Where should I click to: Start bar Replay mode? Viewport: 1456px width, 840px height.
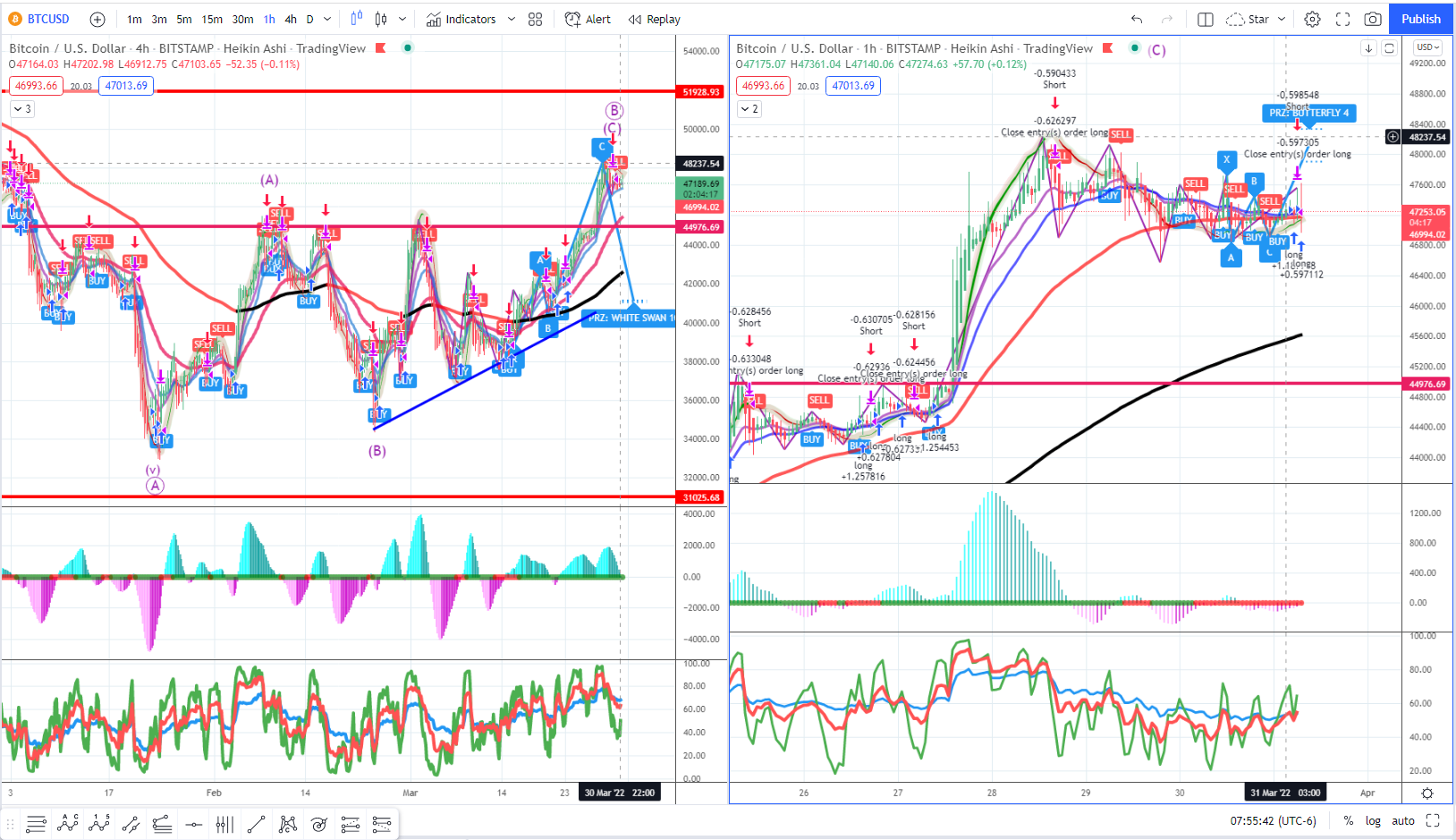(x=655, y=19)
